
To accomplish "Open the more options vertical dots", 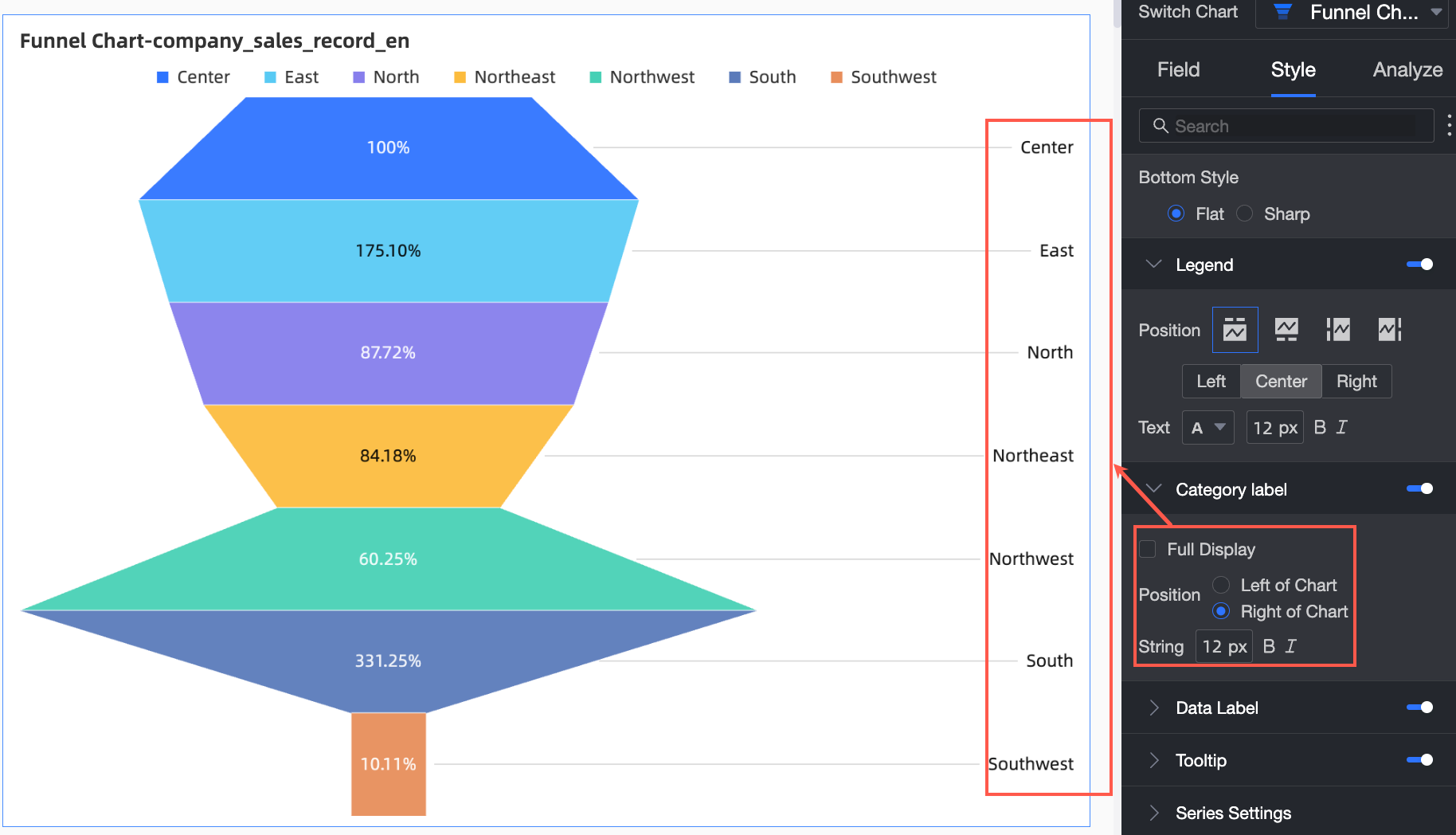I will (1449, 125).
